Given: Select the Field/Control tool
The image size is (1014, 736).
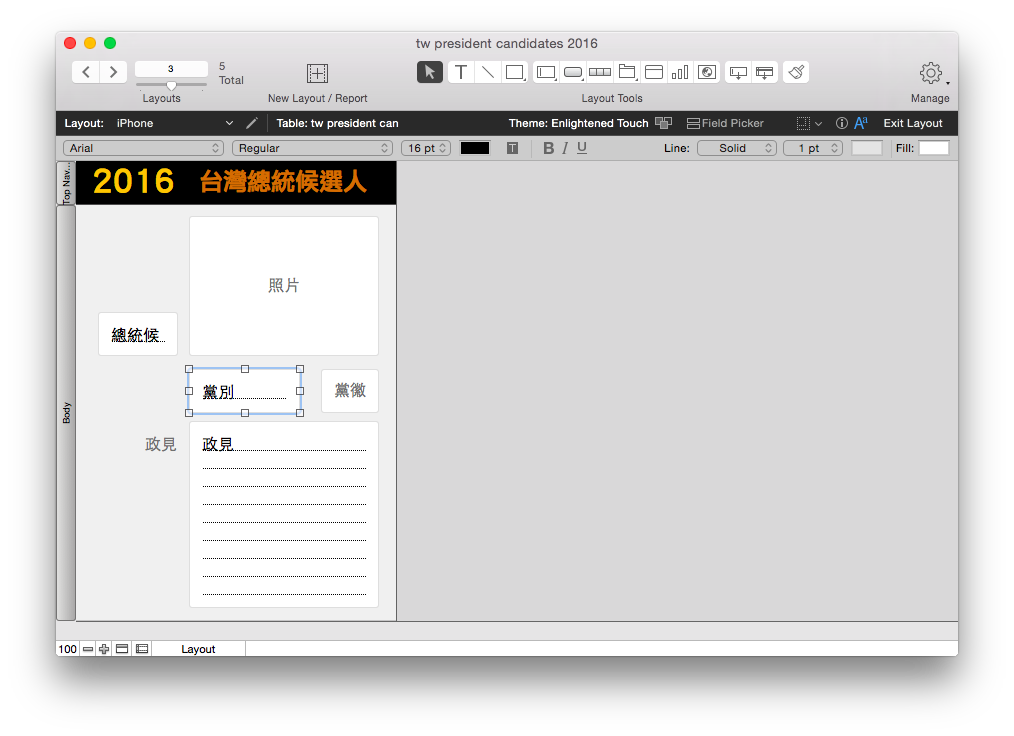Looking at the screenshot, I should tap(546, 72).
